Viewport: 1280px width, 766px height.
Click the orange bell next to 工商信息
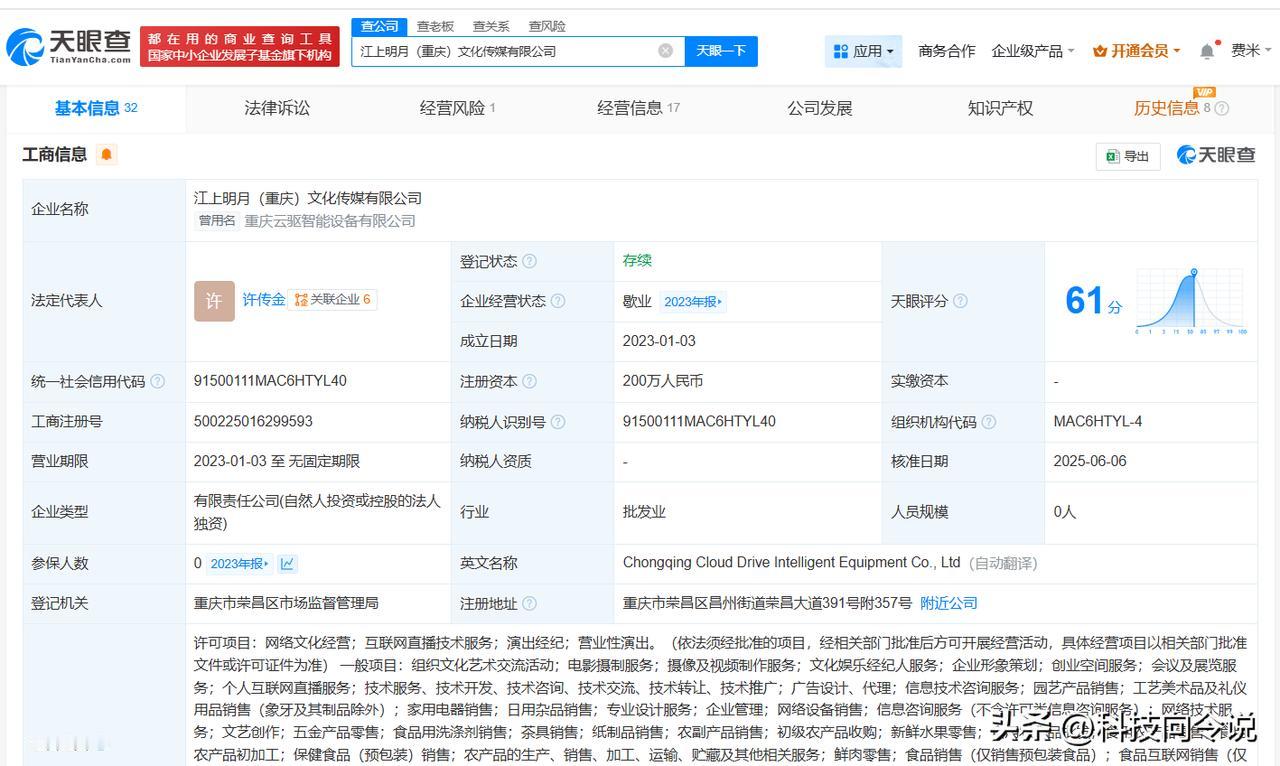[107, 154]
